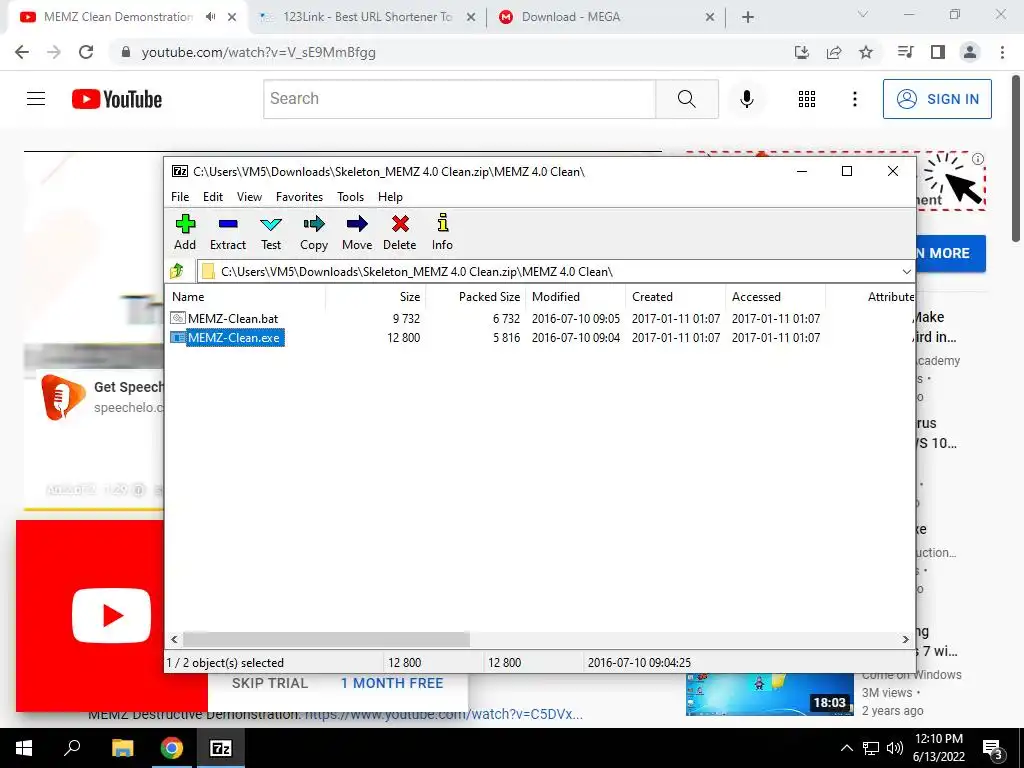1024x768 pixels.
Task: Click the Move toolbar icon in 7-Zip
Action: (x=357, y=232)
